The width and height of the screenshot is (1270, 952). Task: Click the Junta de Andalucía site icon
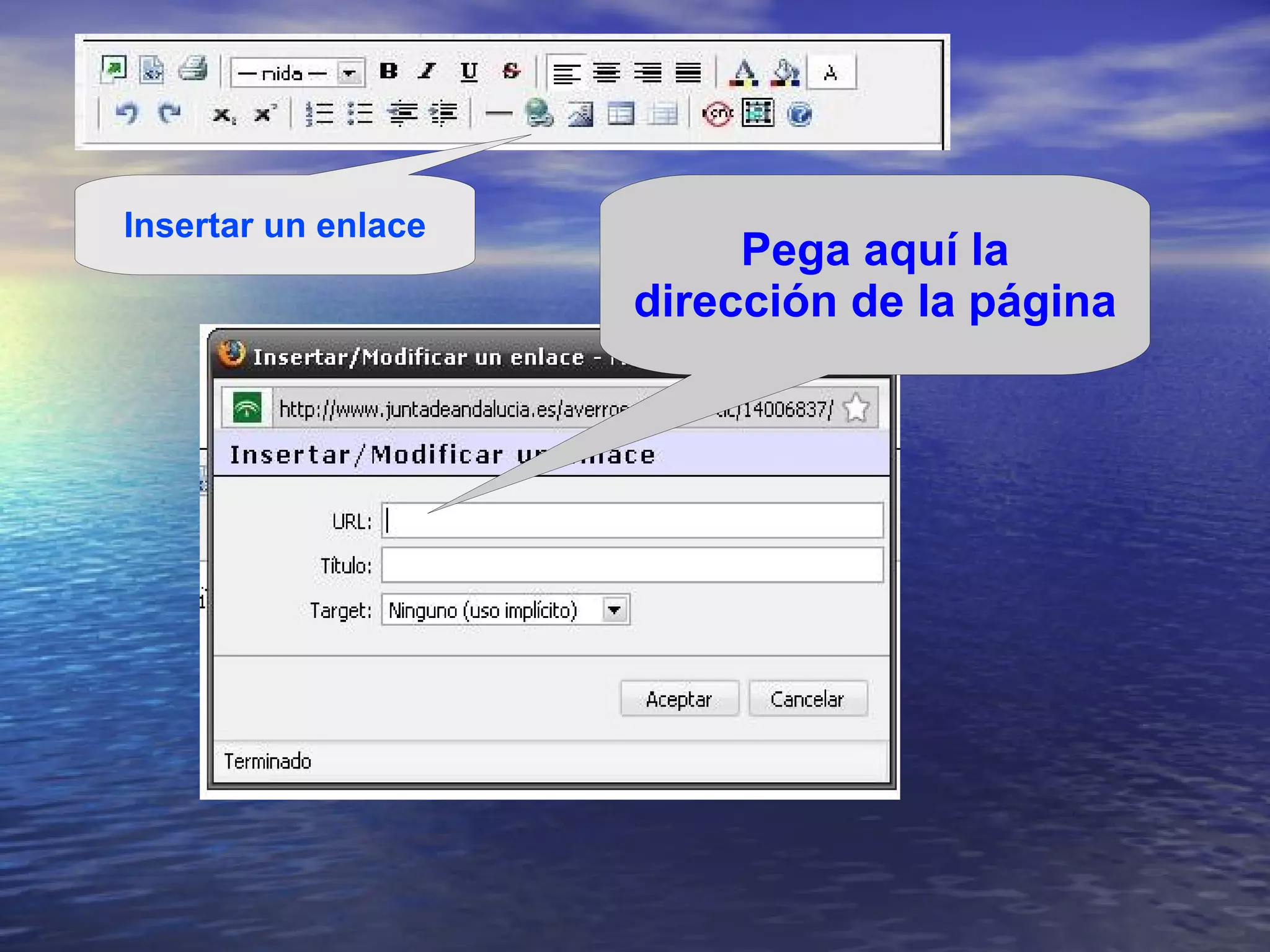pos(247,408)
